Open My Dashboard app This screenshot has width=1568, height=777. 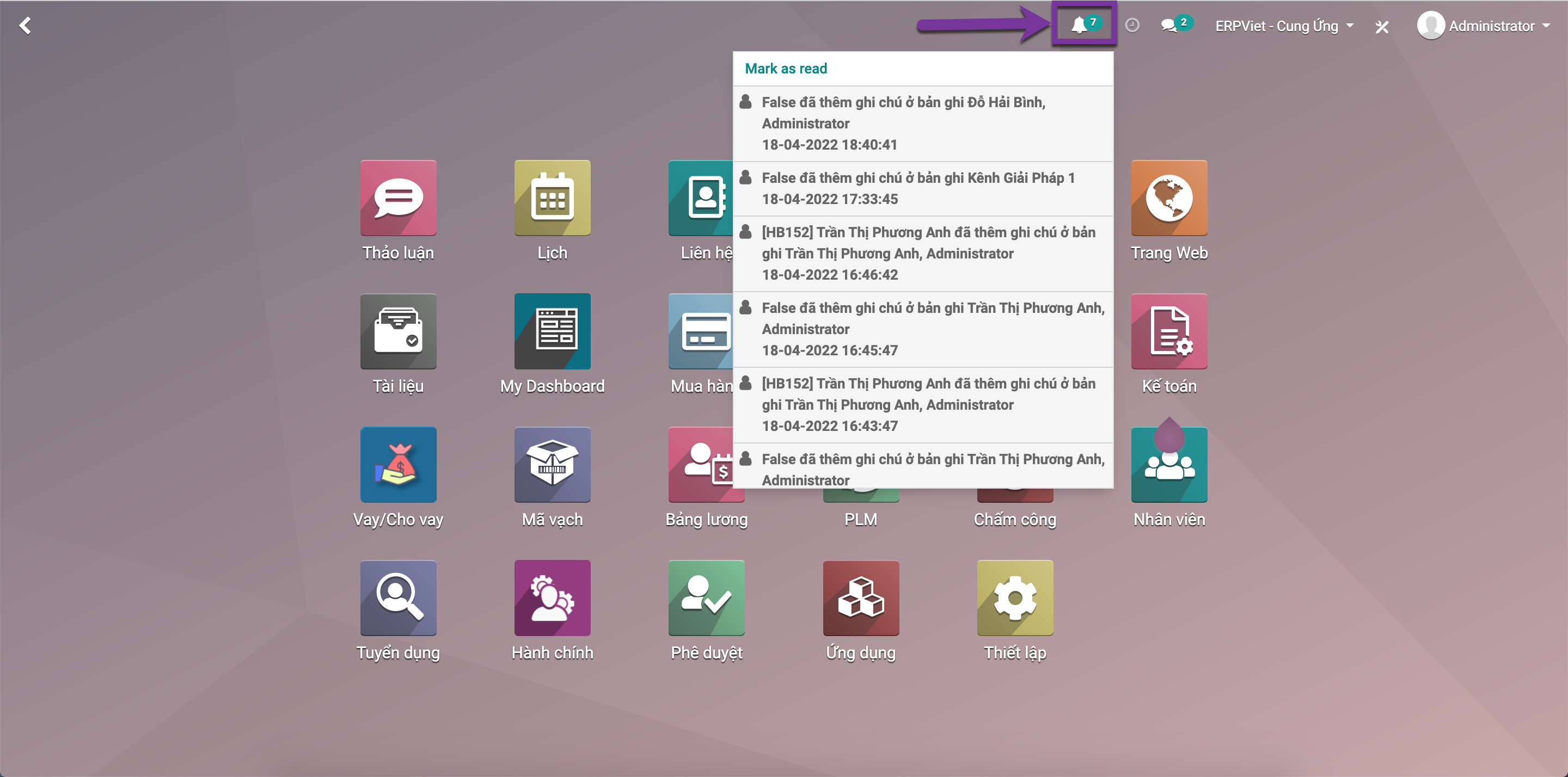pos(552,331)
